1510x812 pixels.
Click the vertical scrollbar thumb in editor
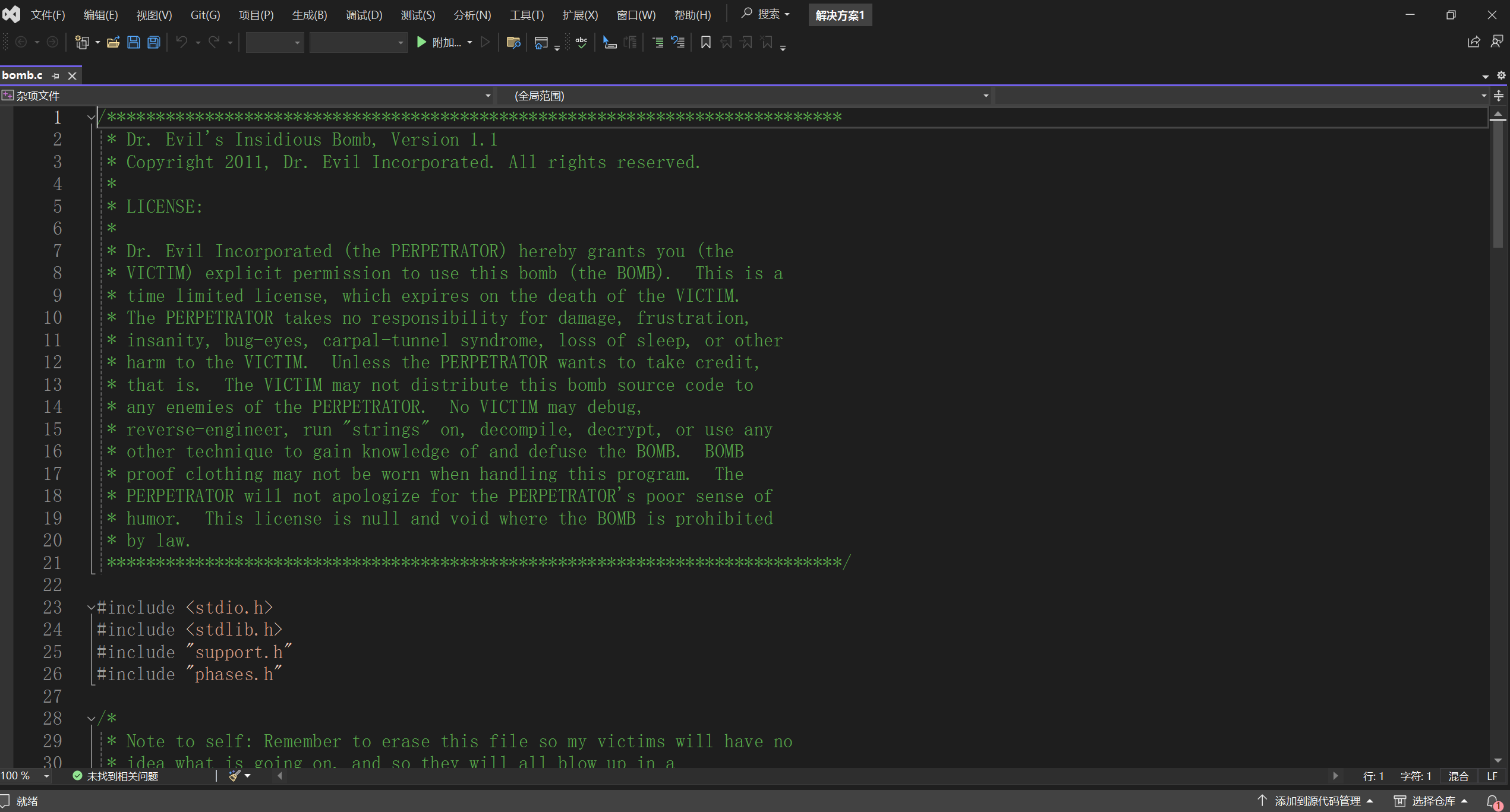pyautogui.click(x=1498, y=184)
